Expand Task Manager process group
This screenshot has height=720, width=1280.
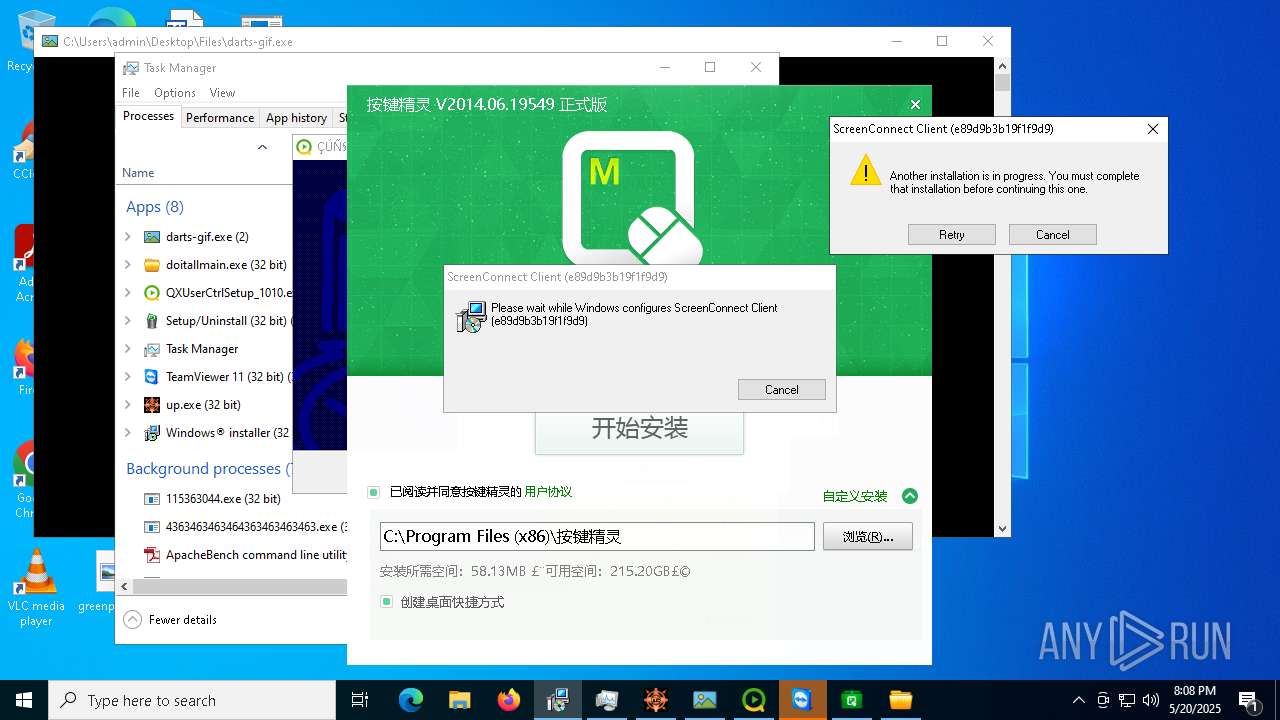(x=128, y=349)
